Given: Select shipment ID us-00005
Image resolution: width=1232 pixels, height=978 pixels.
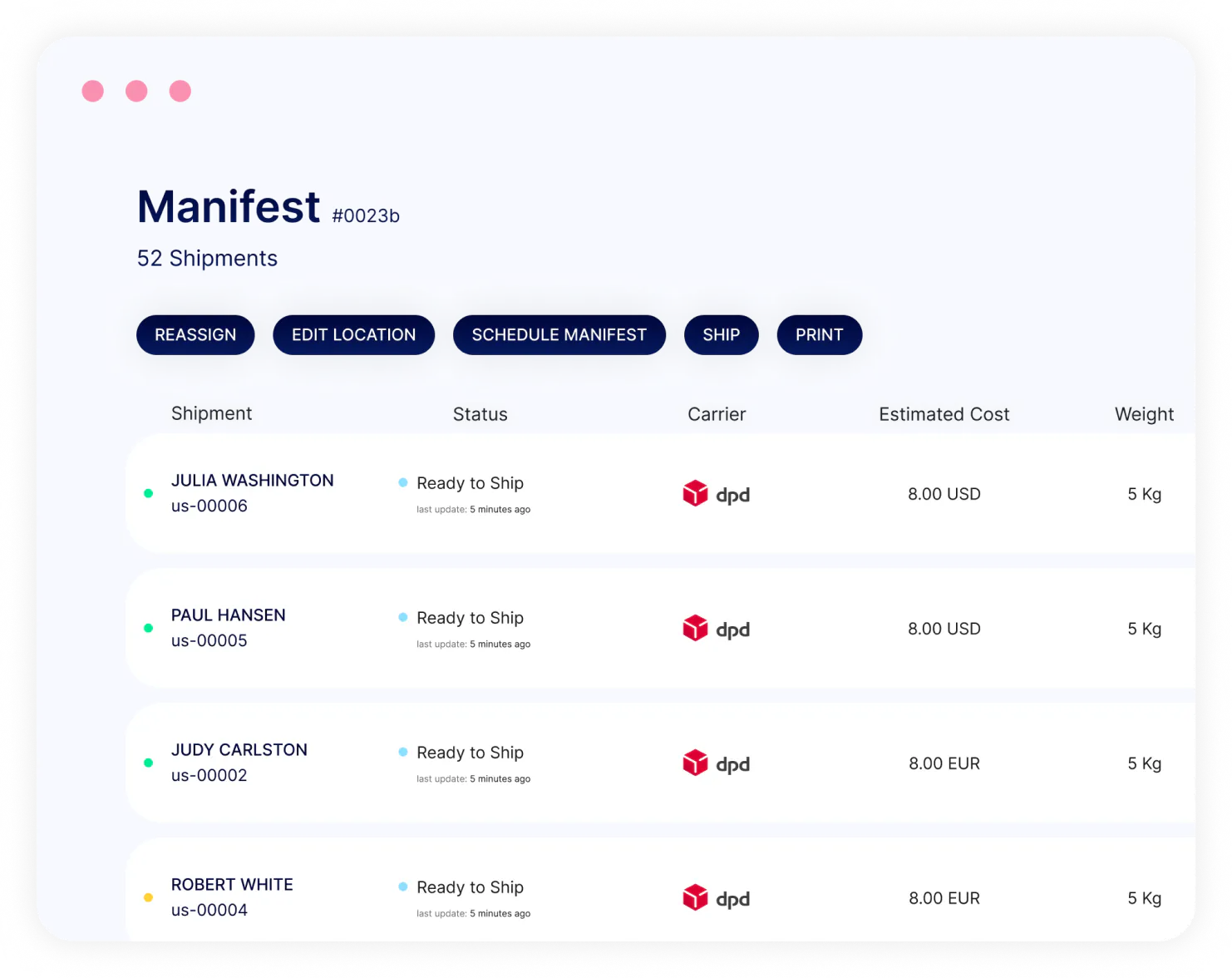Looking at the screenshot, I should point(209,640).
